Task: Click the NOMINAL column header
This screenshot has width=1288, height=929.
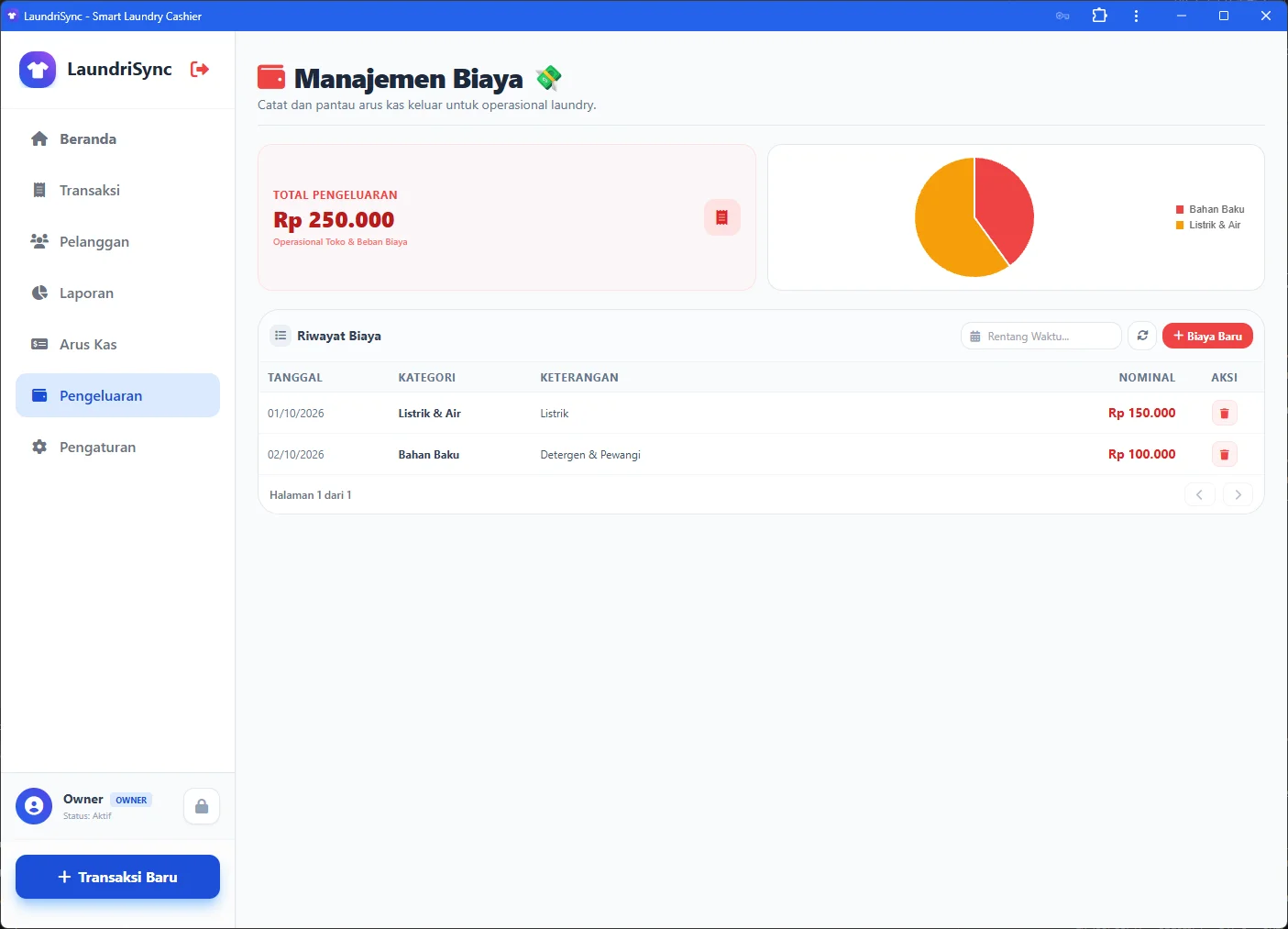Action: (x=1147, y=377)
